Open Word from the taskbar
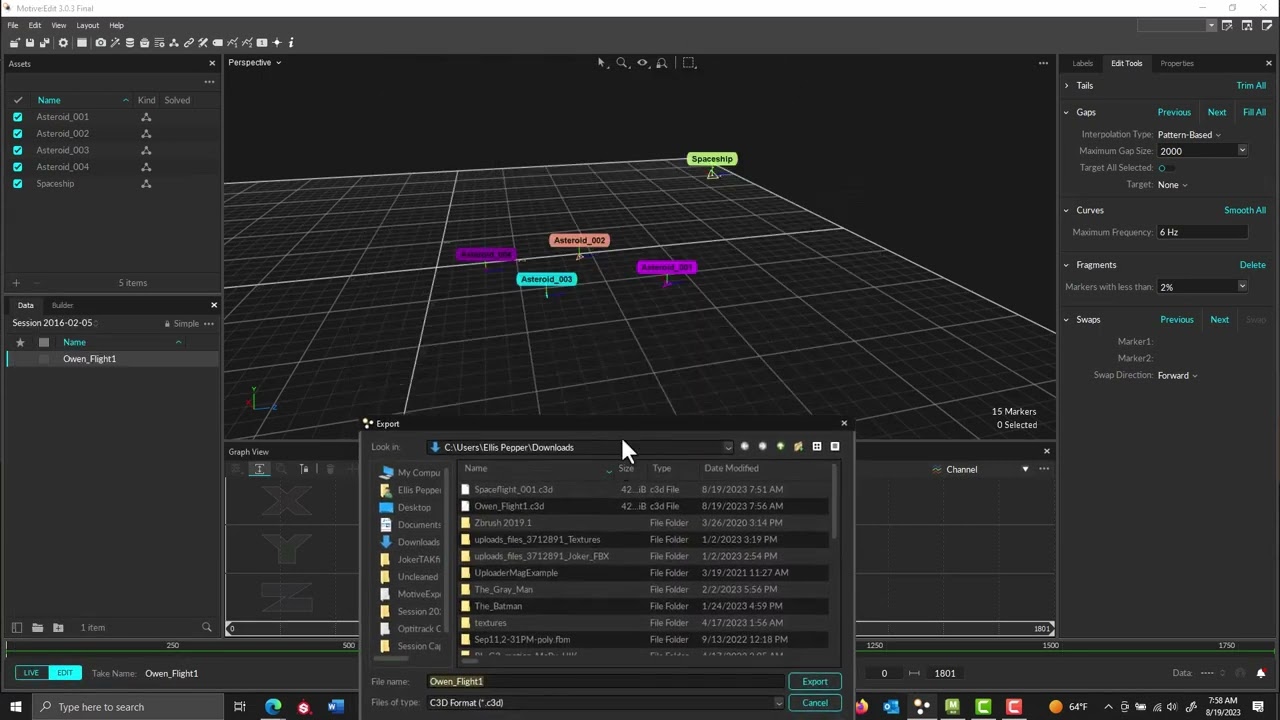The height and width of the screenshot is (720, 1280). pos(335,707)
